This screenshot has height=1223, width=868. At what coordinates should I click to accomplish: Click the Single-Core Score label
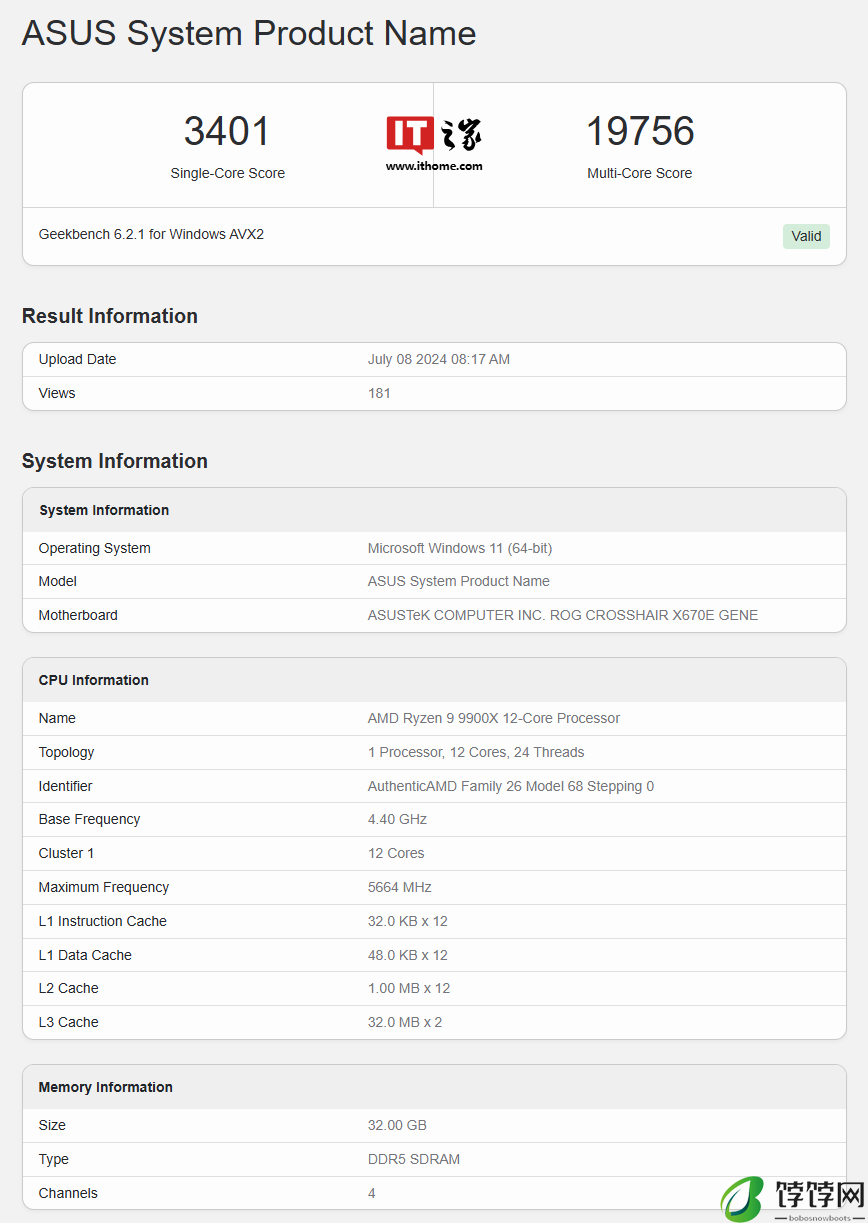coord(227,173)
